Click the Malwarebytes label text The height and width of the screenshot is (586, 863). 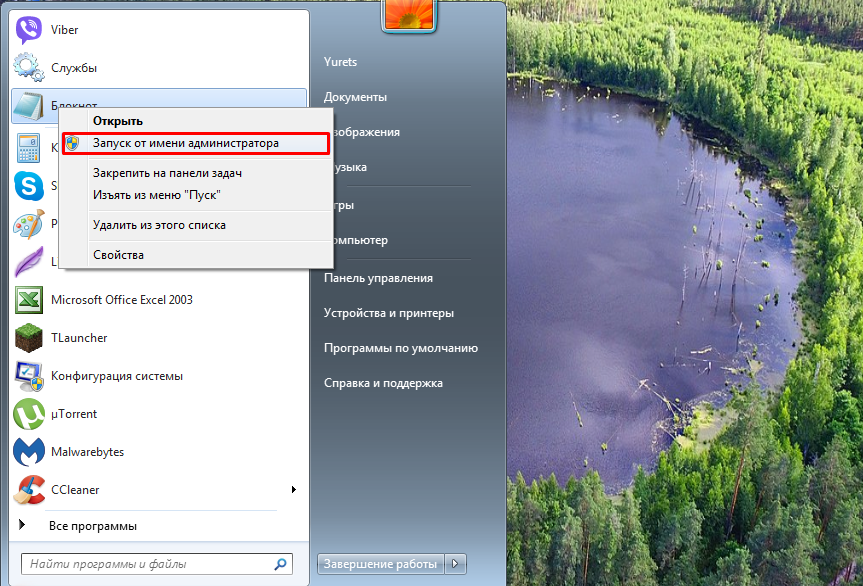87,452
